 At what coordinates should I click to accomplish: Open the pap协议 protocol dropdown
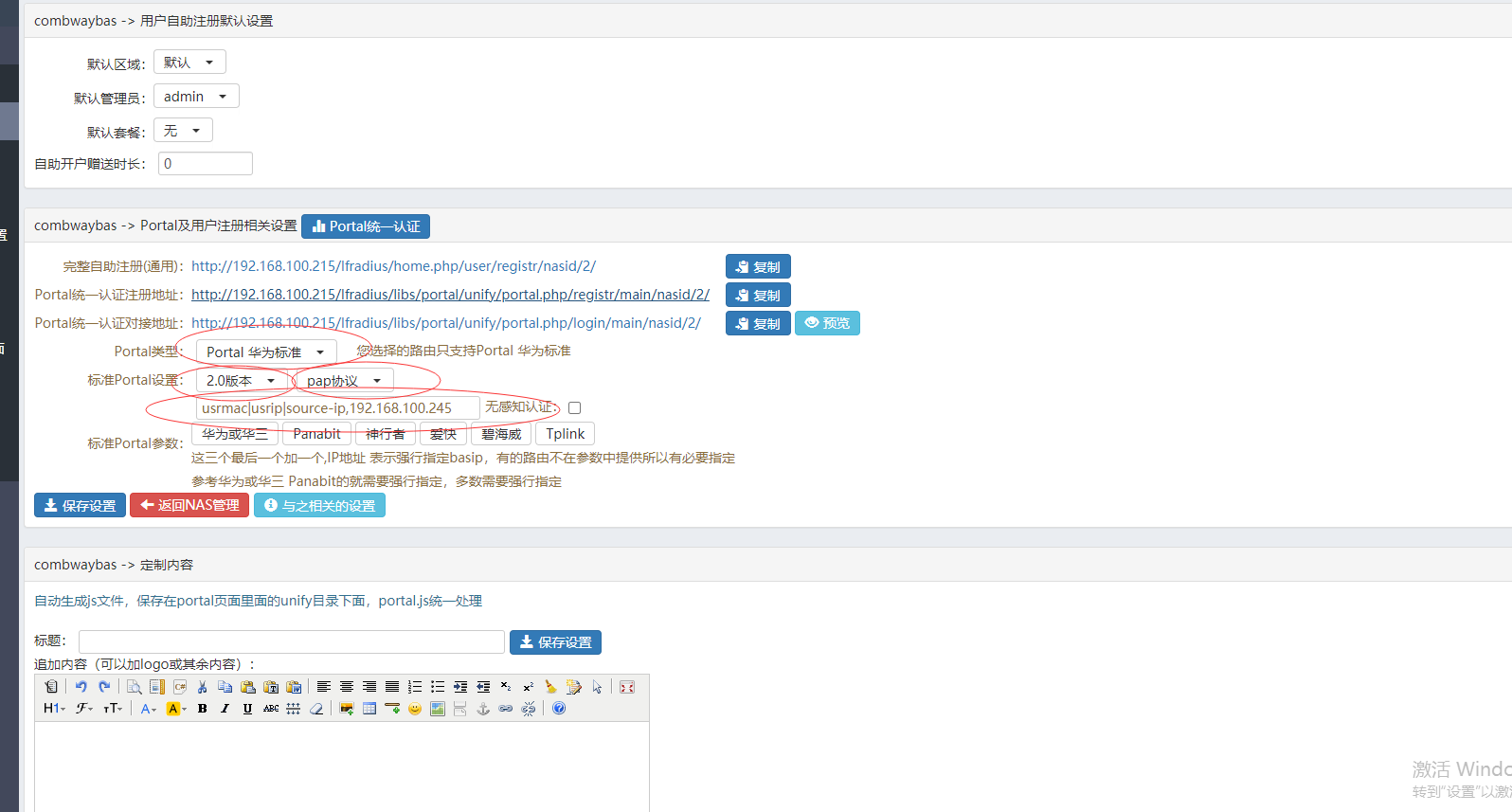(344, 381)
